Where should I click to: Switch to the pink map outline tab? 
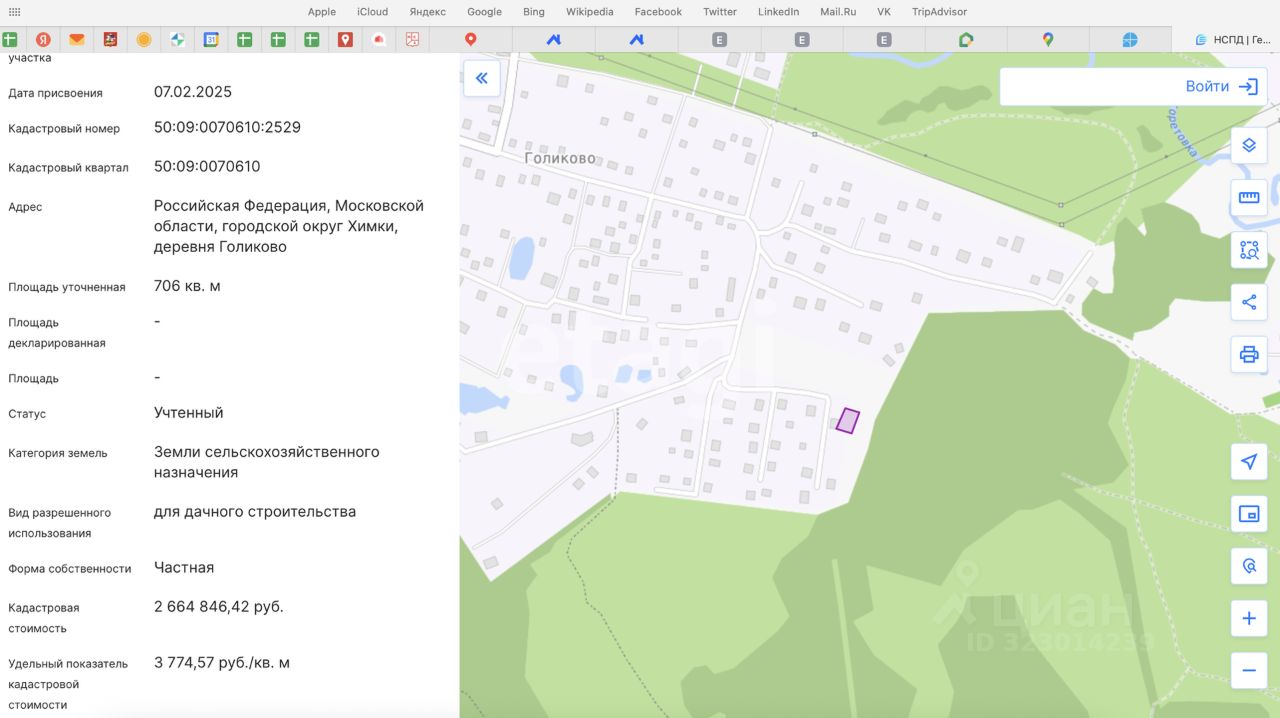[412, 40]
